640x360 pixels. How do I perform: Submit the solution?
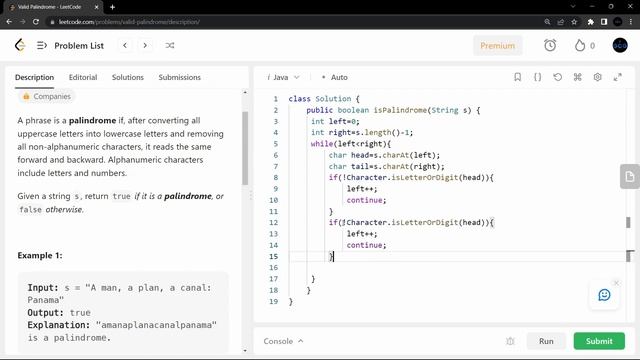coord(599,341)
